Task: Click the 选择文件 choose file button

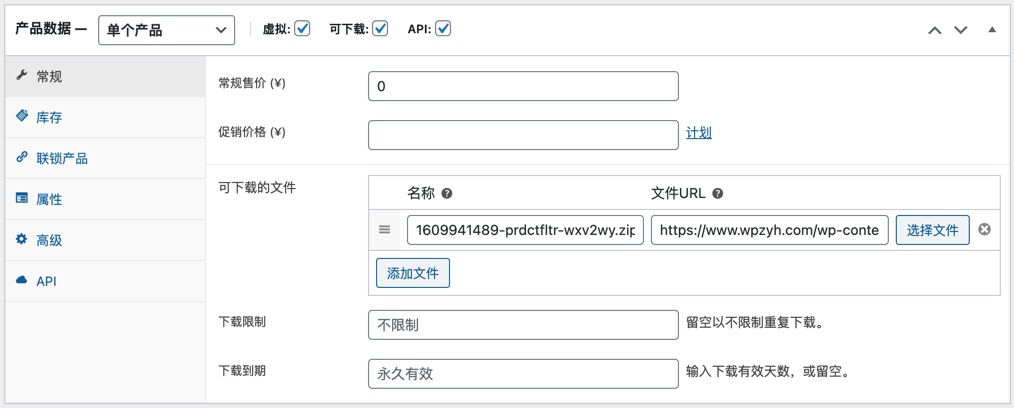Action: [x=933, y=230]
